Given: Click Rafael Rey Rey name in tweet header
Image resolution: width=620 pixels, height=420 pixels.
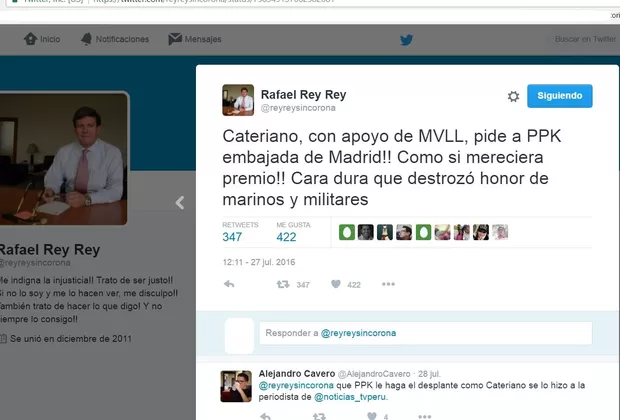Looking at the screenshot, I should tap(303, 95).
